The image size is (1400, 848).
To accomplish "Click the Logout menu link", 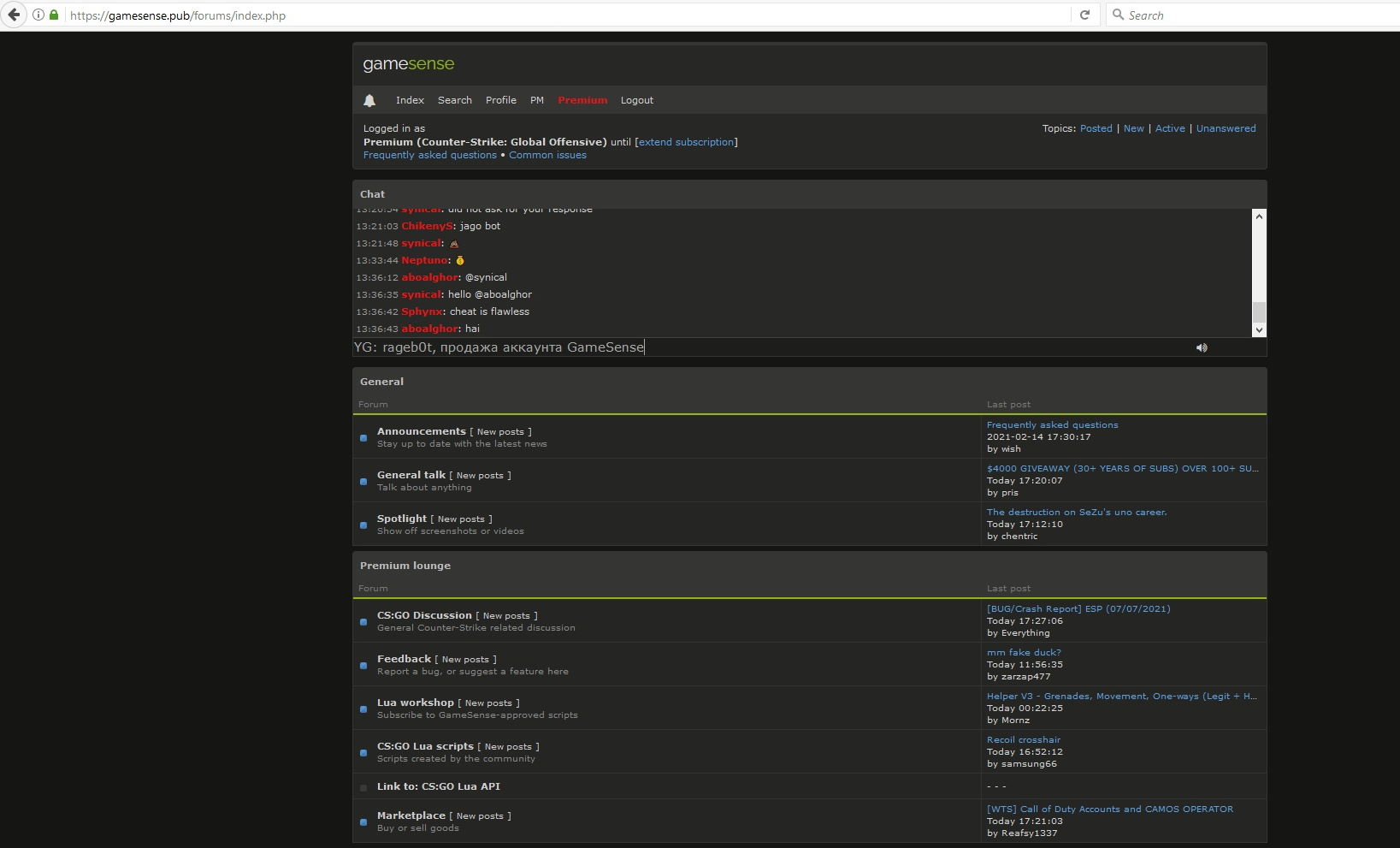I will pos(636,100).
